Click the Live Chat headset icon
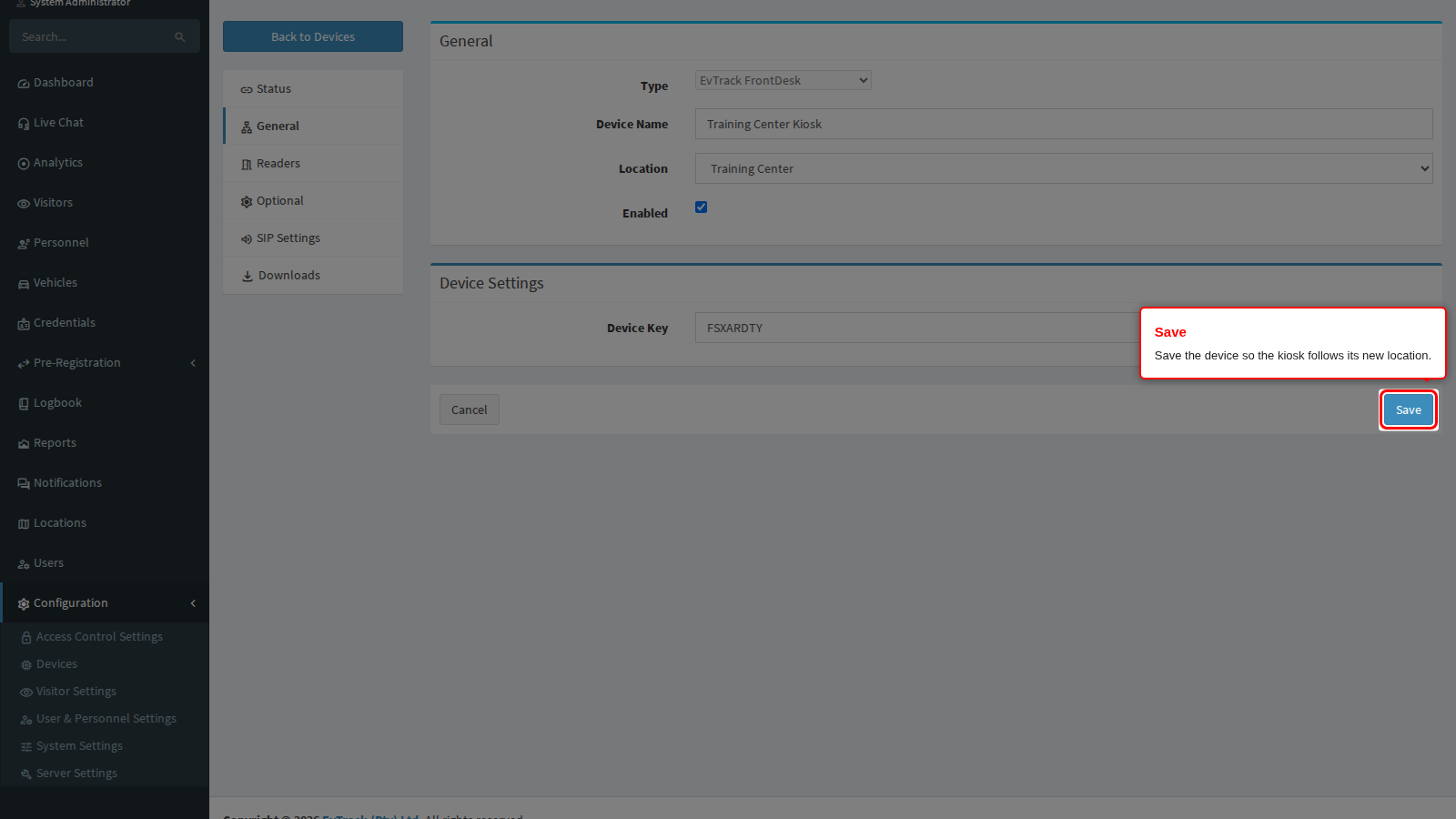Image resolution: width=1456 pixels, height=819 pixels. coord(24,123)
